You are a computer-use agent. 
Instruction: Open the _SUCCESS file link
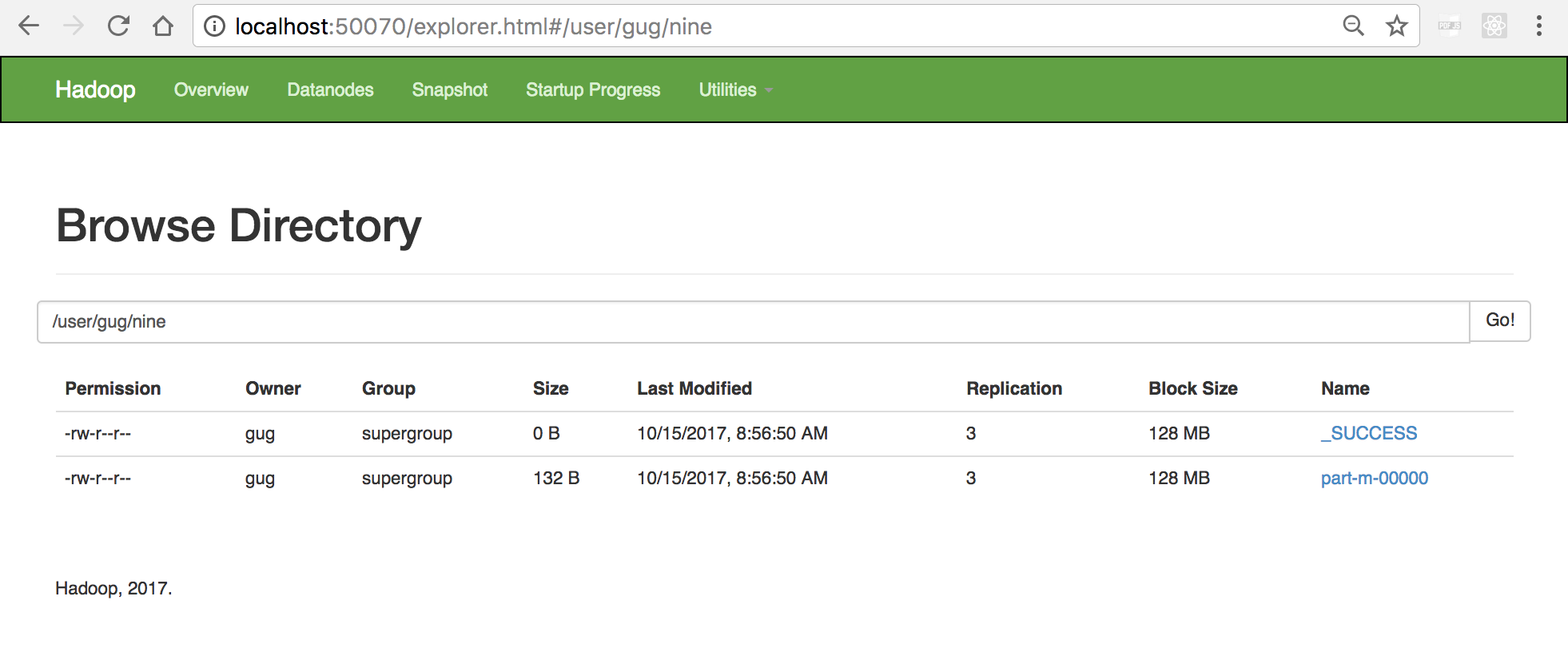1369,434
